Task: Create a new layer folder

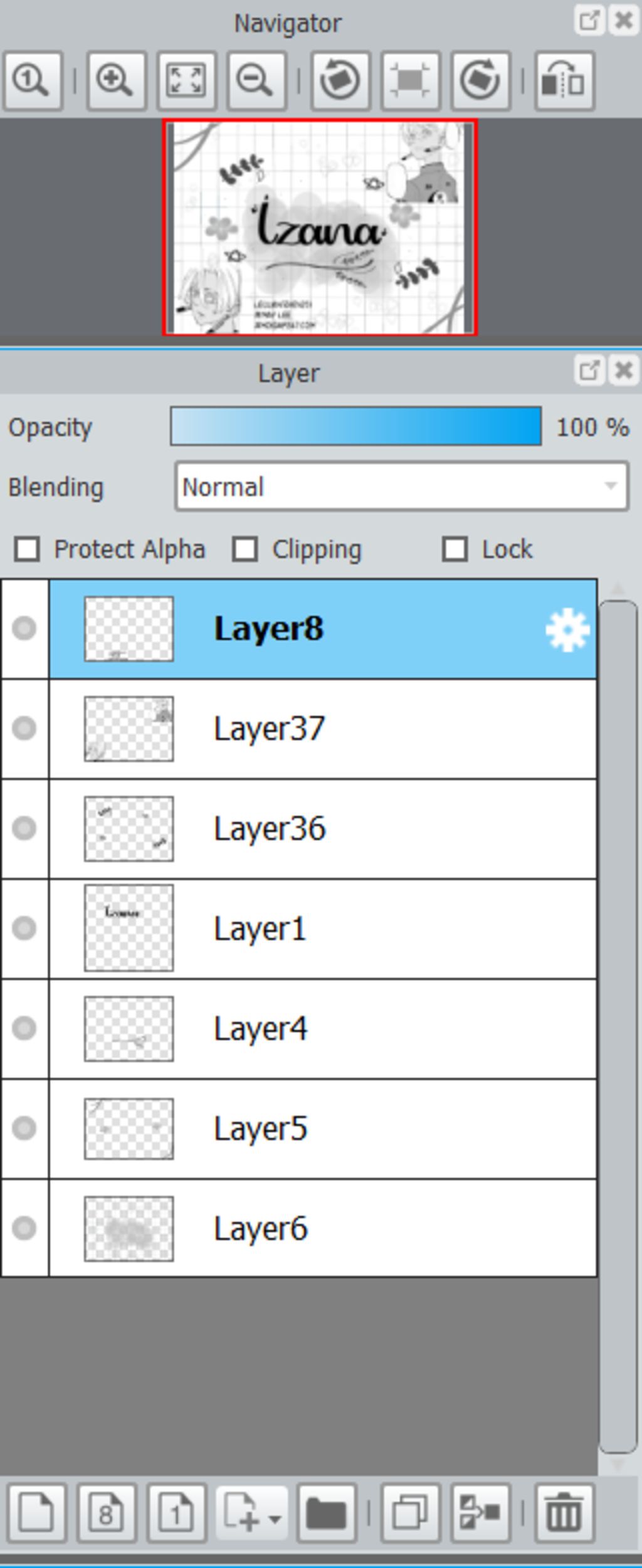Action: (327, 1513)
